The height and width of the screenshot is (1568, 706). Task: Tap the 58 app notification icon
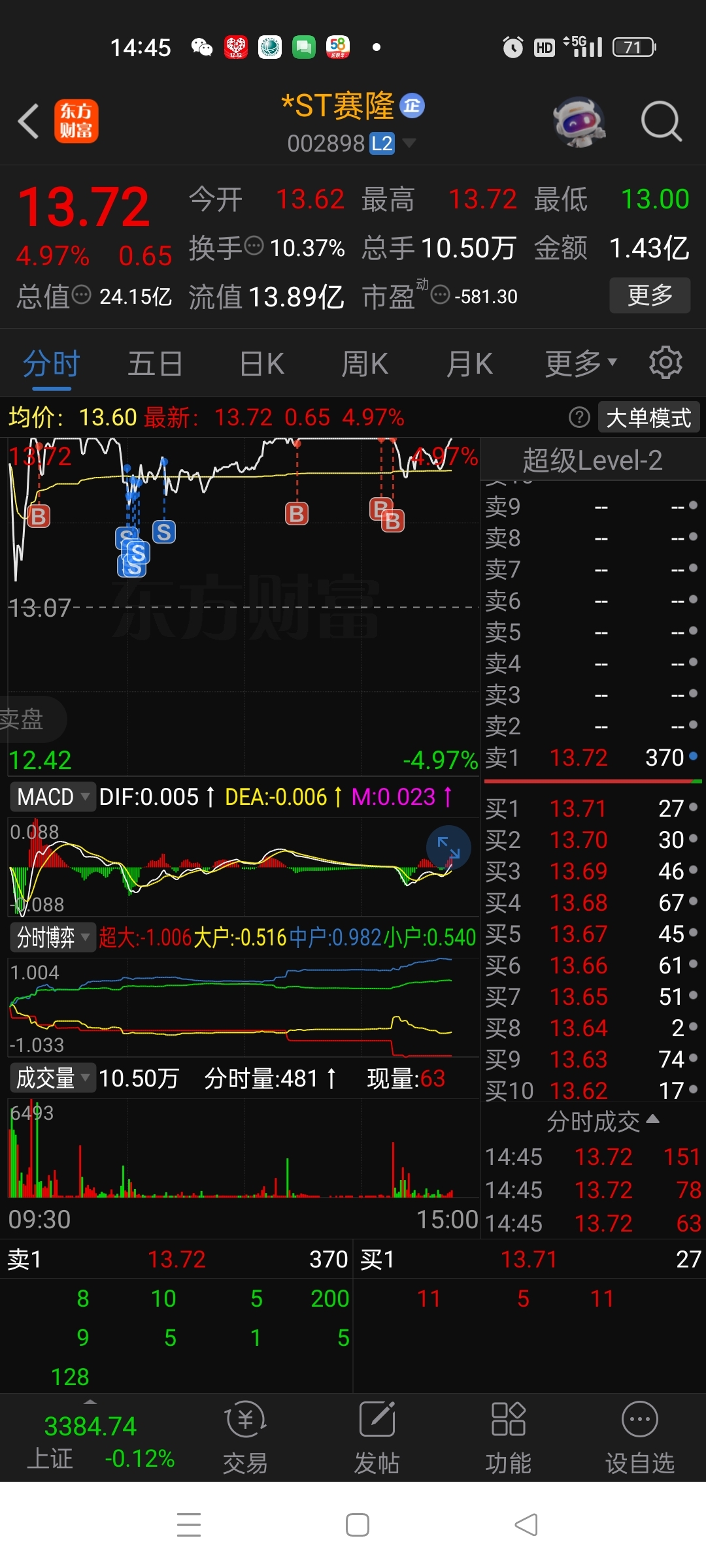[338, 47]
